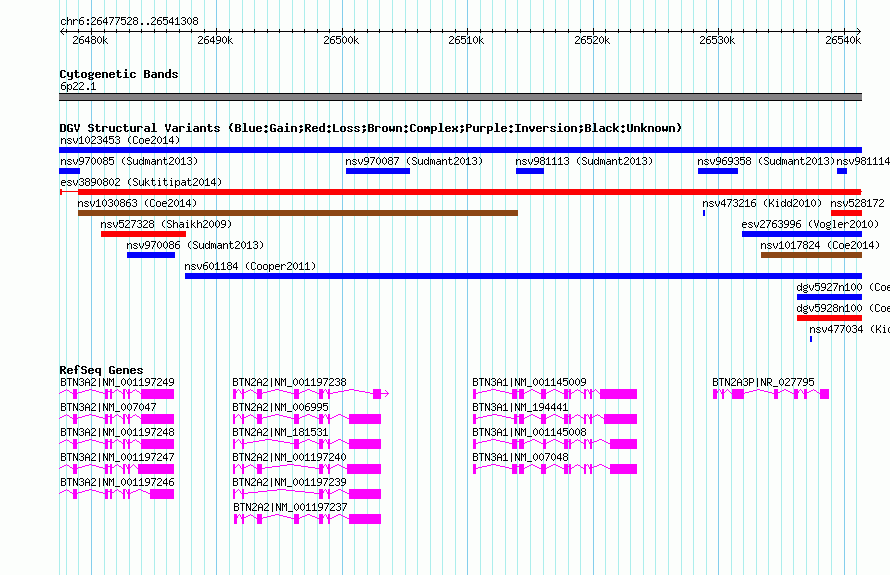Click the Cytogenetic Bands track title
The height and width of the screenshot is (575, 890).
pos(119,74)
